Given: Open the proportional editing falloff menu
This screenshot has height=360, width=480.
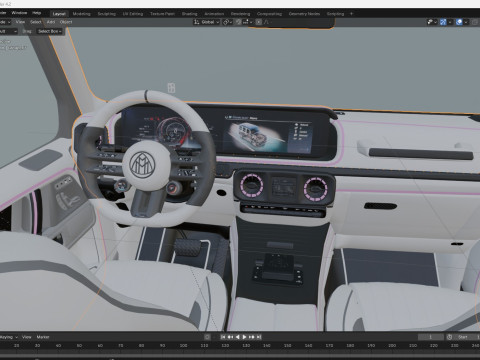Looking at the screenshot, I should click(x=267, y=22).
